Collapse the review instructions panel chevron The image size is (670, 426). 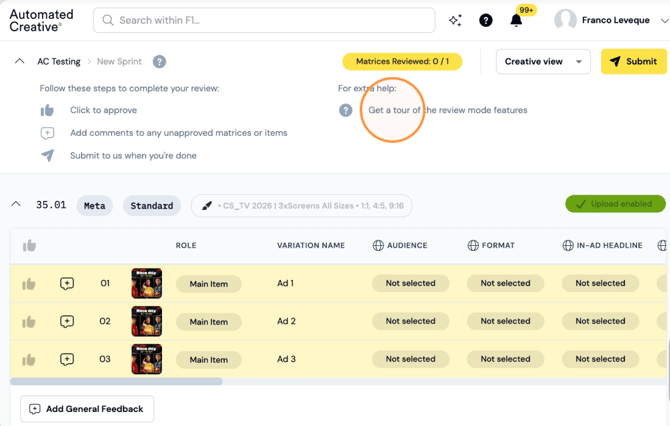point(20,61)
